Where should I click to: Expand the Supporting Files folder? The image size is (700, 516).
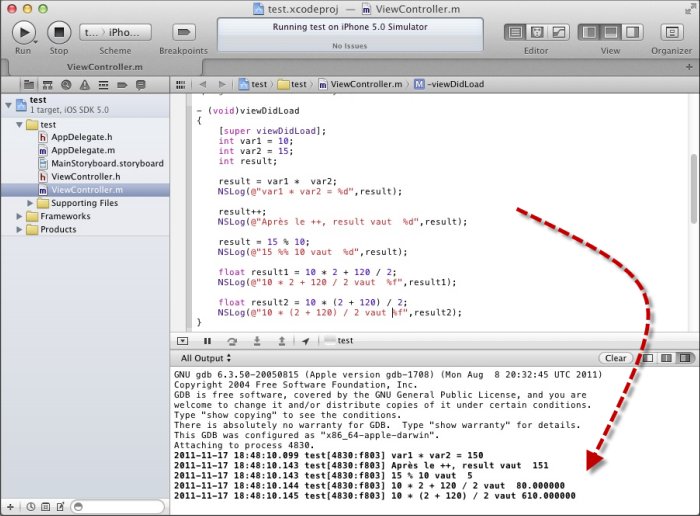click(x=31, y=203)
